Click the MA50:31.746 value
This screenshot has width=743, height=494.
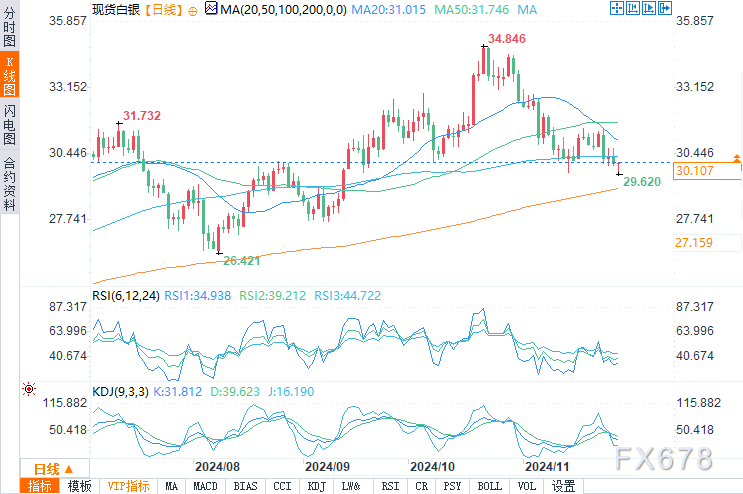tap(472, 9)
